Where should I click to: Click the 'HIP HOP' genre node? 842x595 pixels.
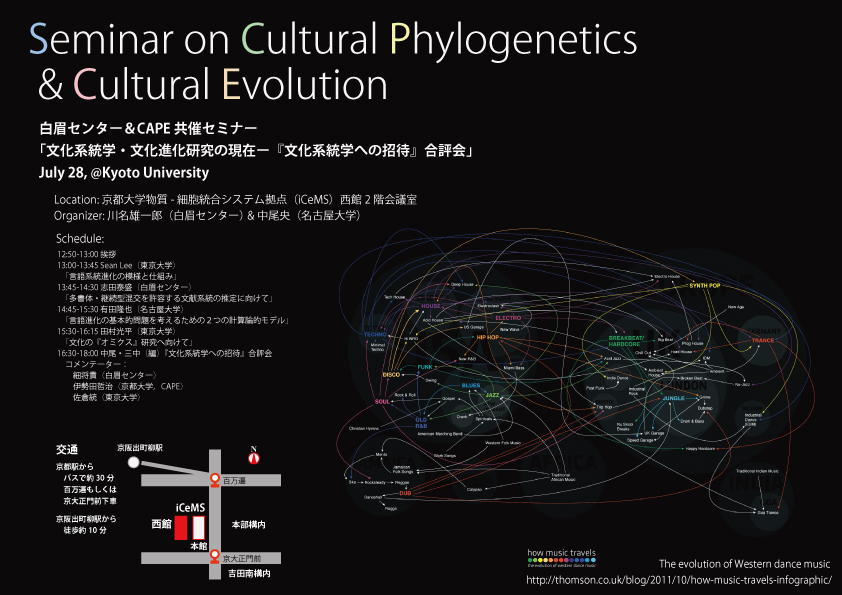click(x=488, y=337)
